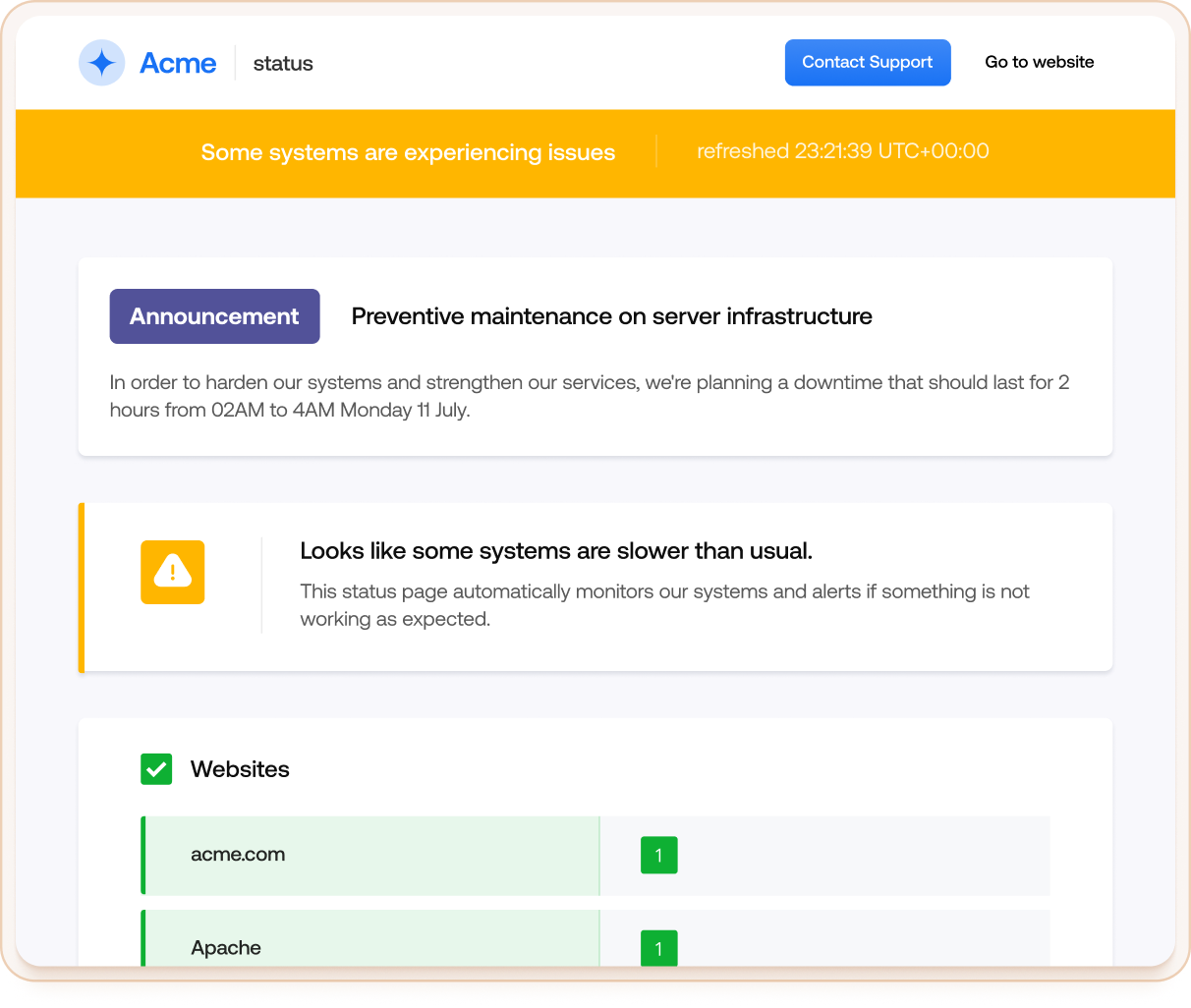Select the purple Announcement badge
The width and height of the screenshot is (1191, 1008).
(214, 316)
